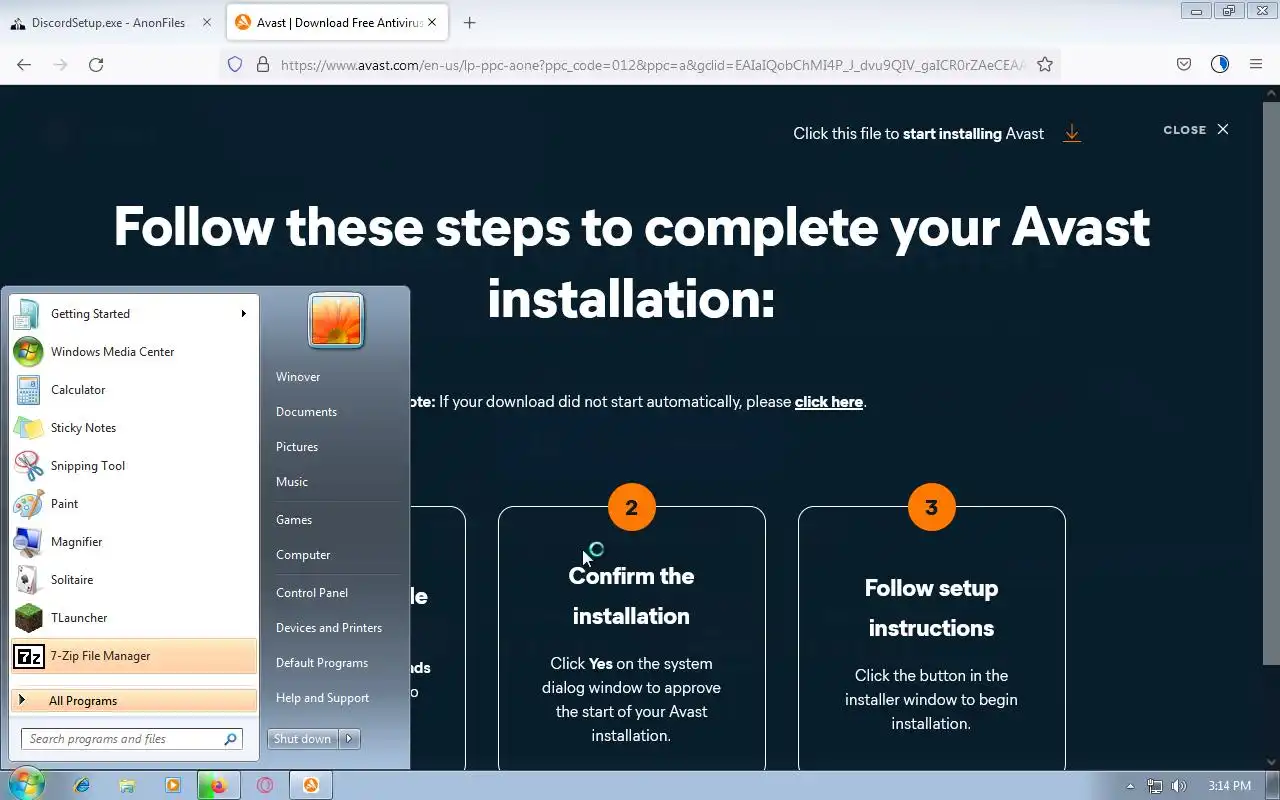Open Windows Explorer from taskbar
The image size is (1280, 800).
(x=127, y=785)
